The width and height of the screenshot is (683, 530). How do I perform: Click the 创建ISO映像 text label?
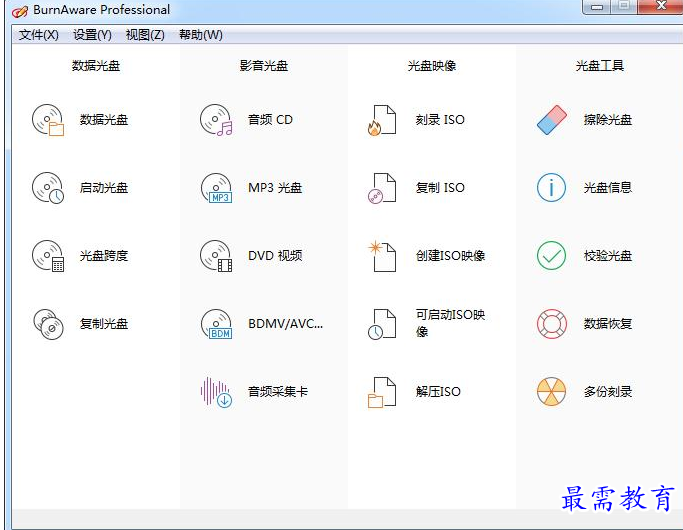[450, 256]
